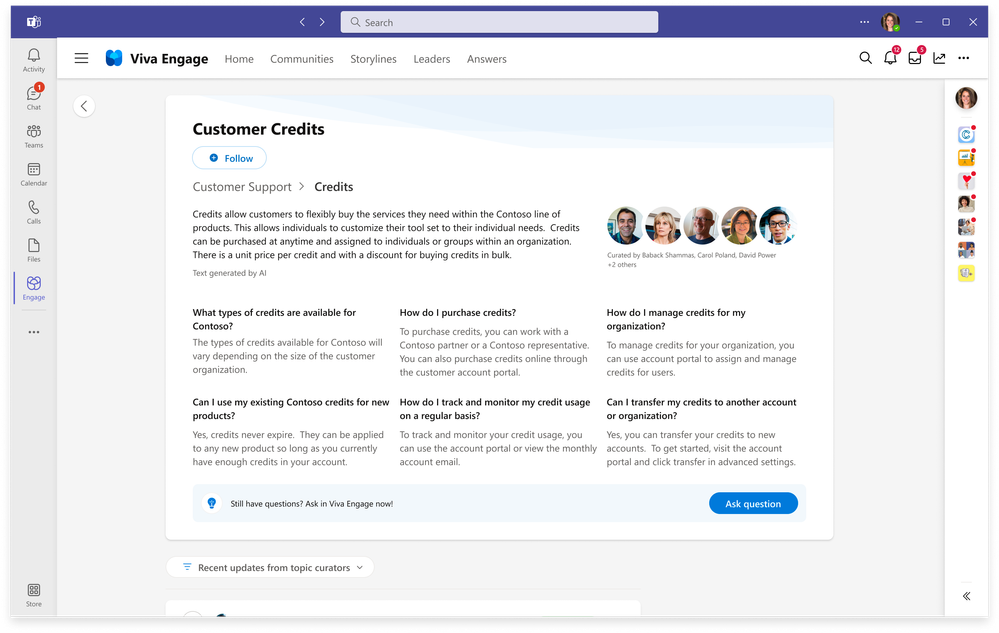Follow the Customer Credits topic
This screenshot has height=633, width=999.
coord(229,158)
